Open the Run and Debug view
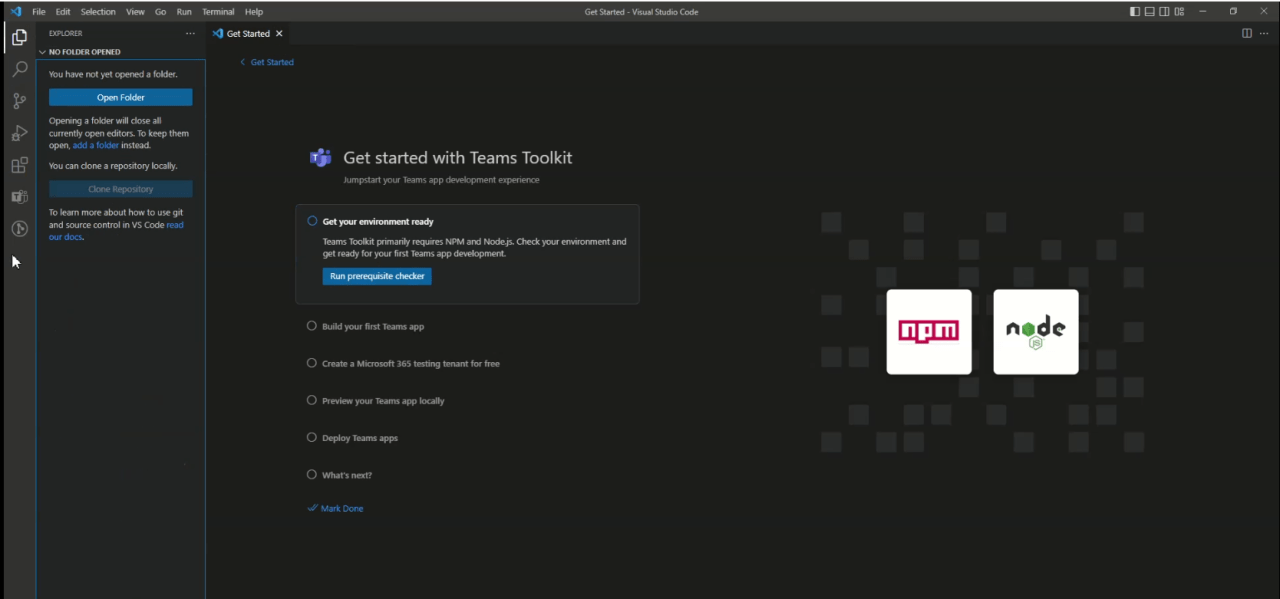The image size is (1280, 599). coord(18,132)
